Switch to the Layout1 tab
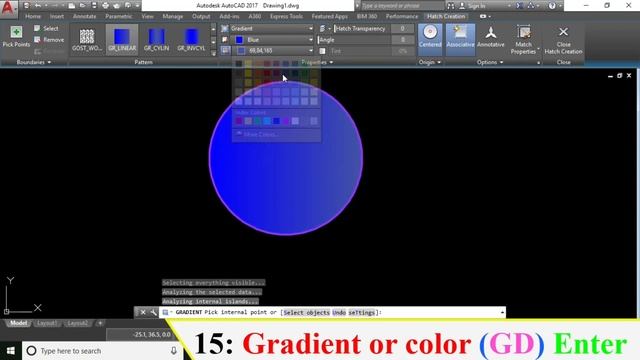This screenshot has height=360, width=640. point(47,323)
